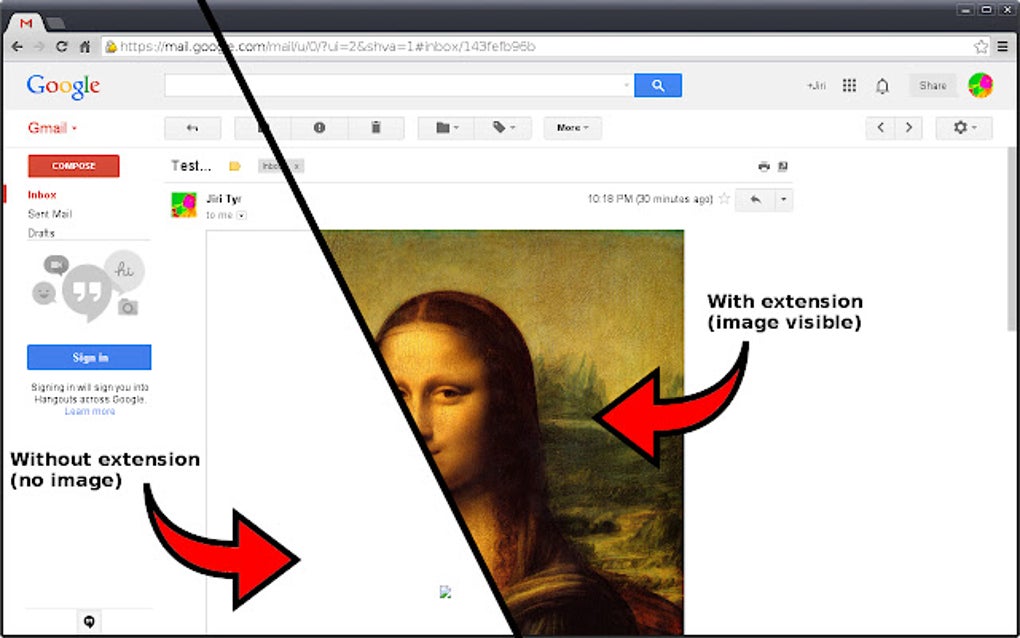Screen dimensions: 1020x638
Task: Open the email in a new window
Action: click(782, 166)
